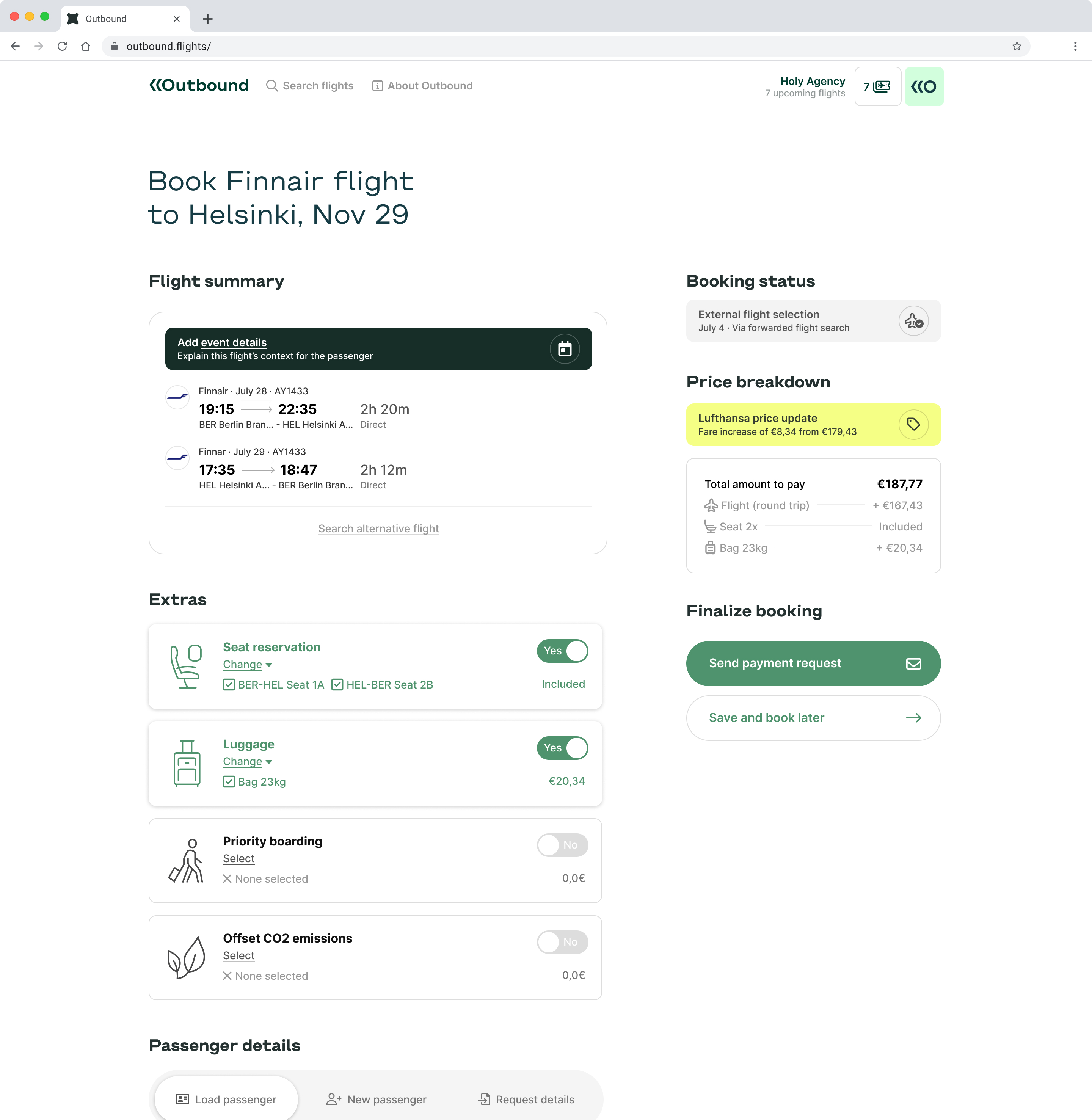Click the Outbound logo in header

[198, 85]
